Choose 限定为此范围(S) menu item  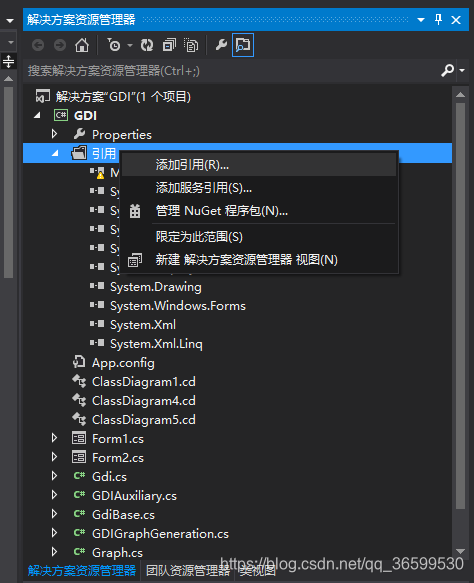[259, 237]
